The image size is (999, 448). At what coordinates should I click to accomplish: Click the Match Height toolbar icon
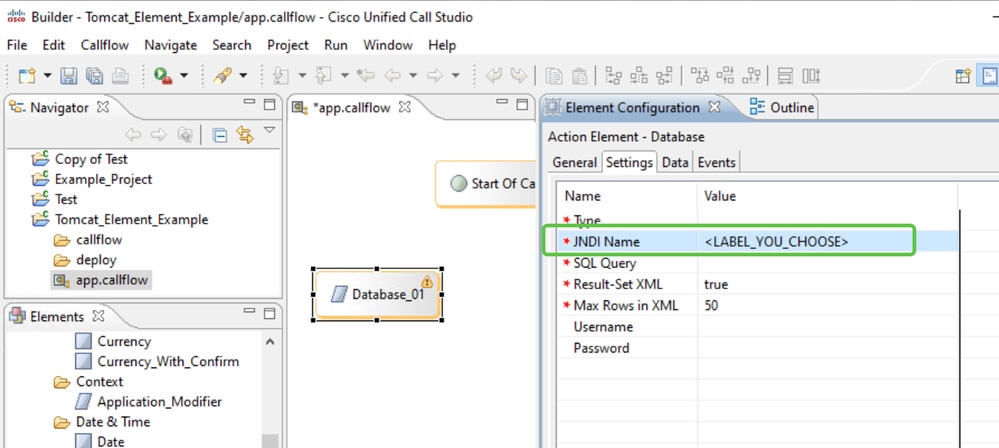(x=810, y=76)
